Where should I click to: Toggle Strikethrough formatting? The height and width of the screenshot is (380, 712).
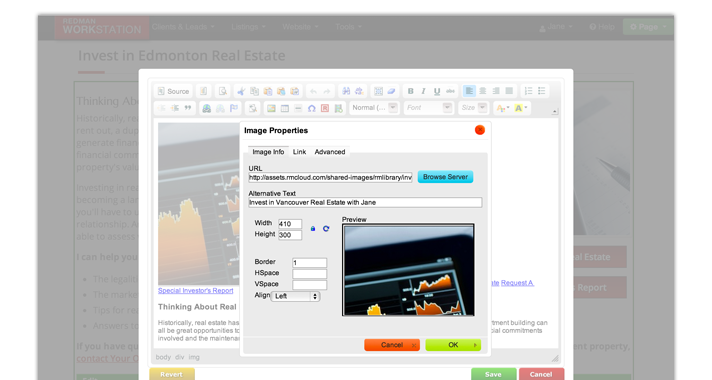coord(450,91)
